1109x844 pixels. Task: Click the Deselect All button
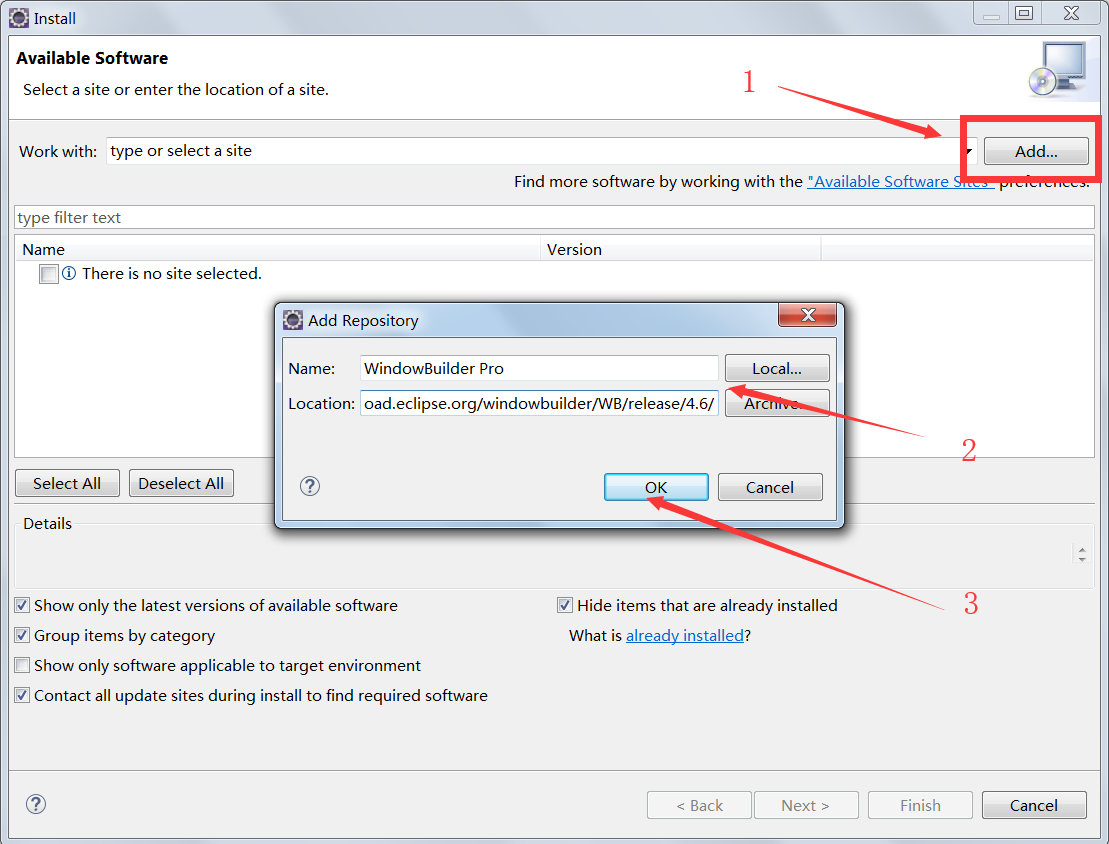pos(181,483)
